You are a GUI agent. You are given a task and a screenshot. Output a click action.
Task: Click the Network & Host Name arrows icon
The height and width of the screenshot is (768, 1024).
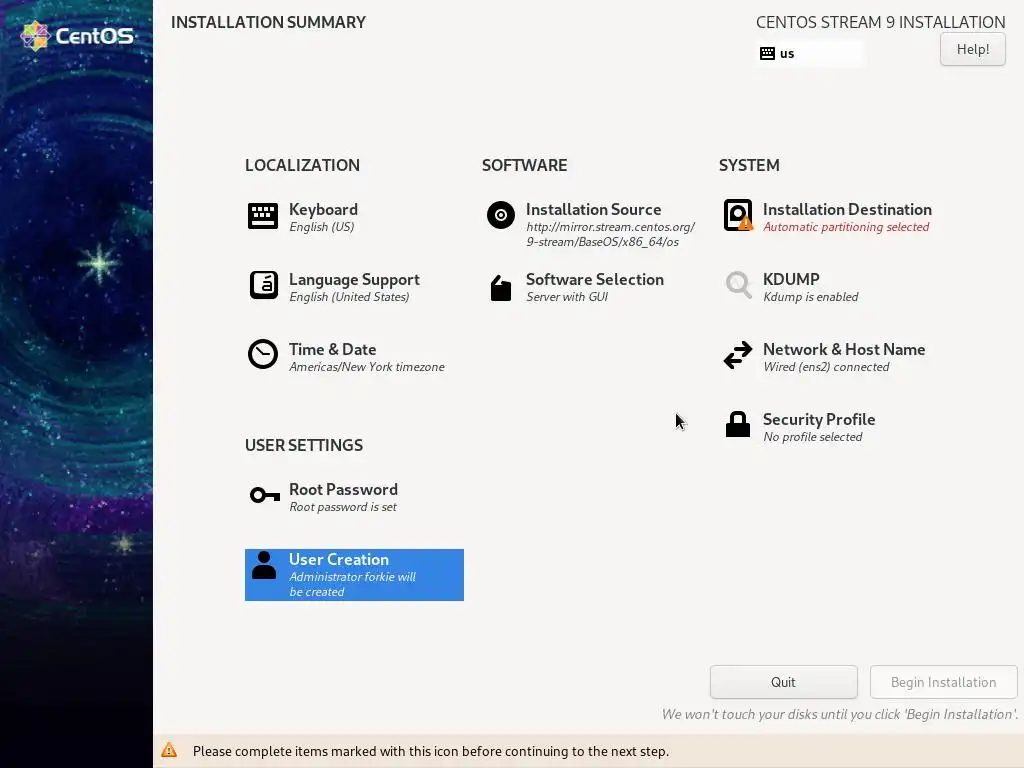pos(738,355)
